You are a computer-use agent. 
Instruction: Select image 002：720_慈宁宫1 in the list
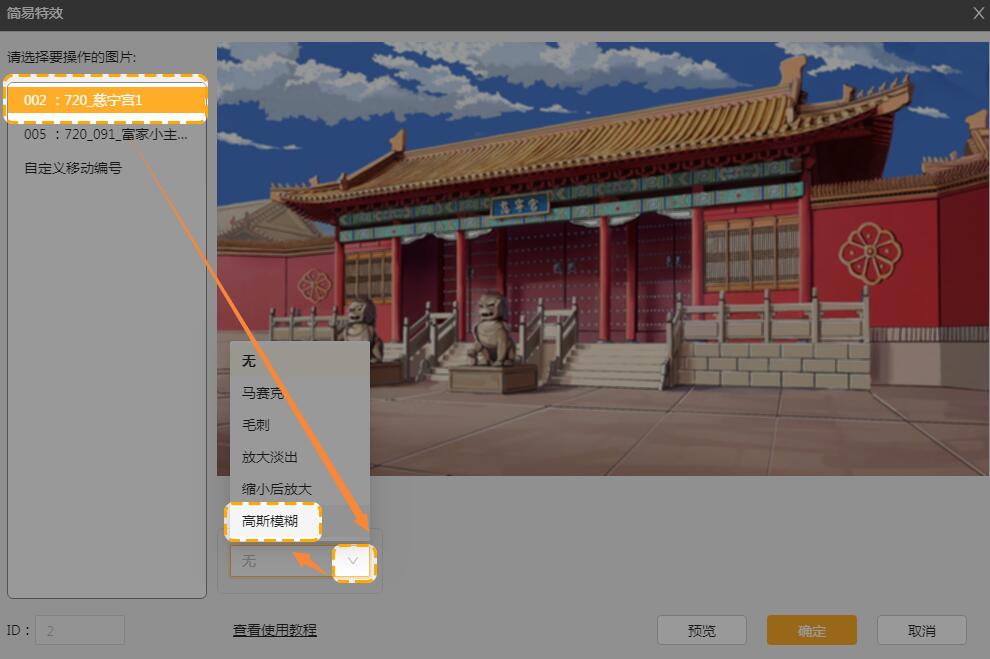[106, 101]
